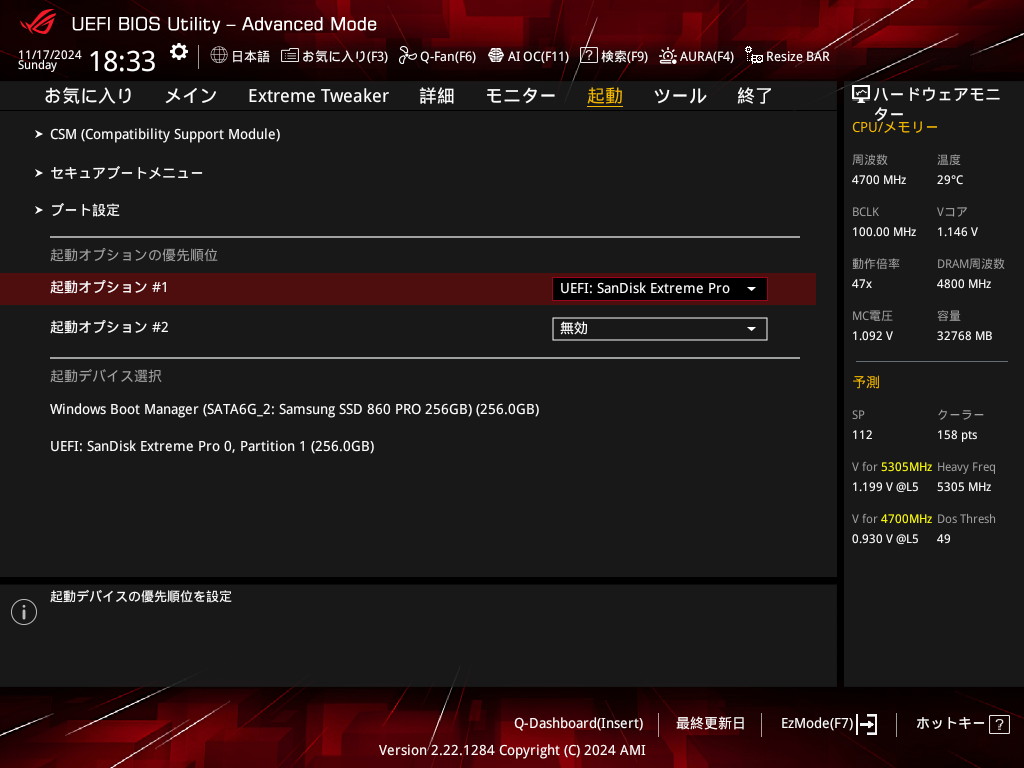Click cooler score 158 pts
Screen dimensions: 1024x768
pyautogui.click(x=957, y=435)
